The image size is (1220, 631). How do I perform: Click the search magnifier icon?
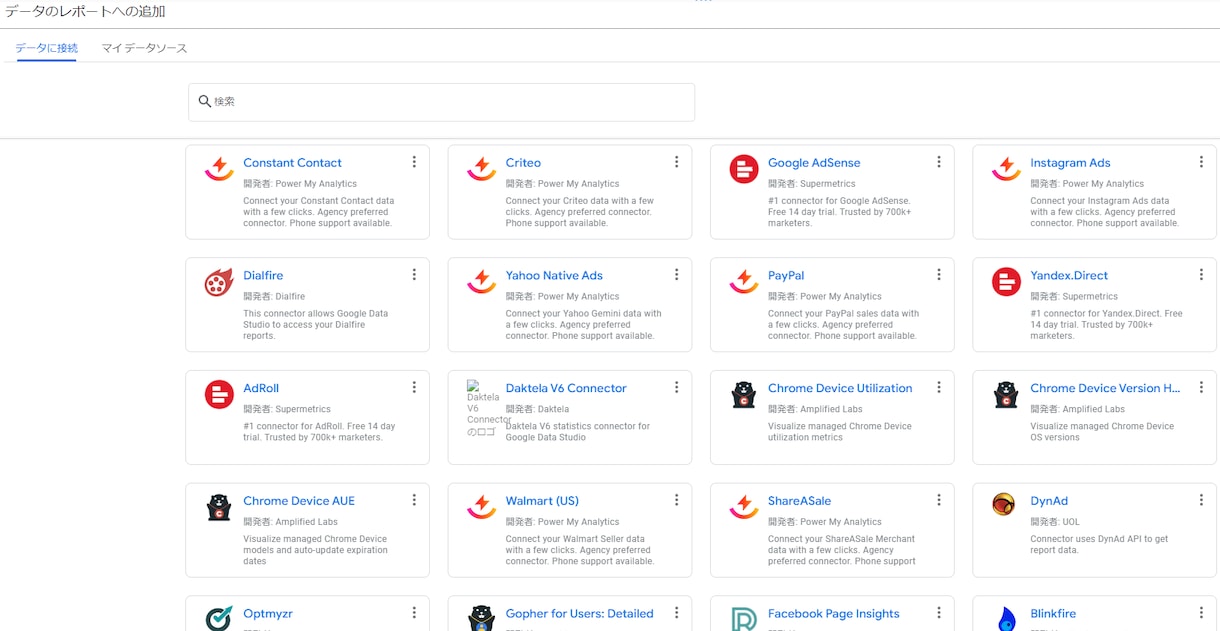point(205,102)
